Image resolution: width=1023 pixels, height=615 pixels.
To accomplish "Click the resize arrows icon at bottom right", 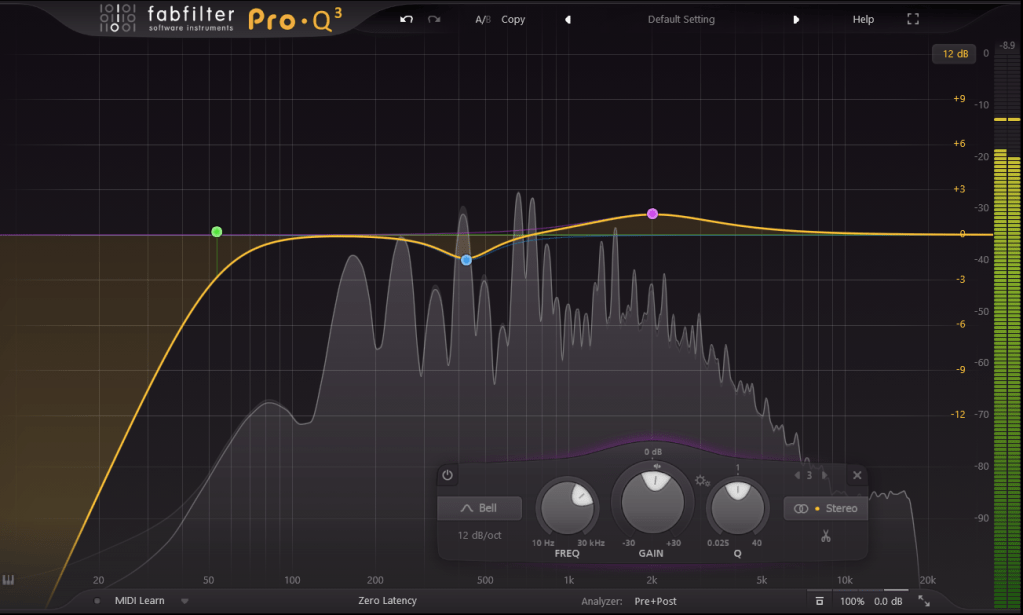I will pyautogui.click(x=924, y=601).
